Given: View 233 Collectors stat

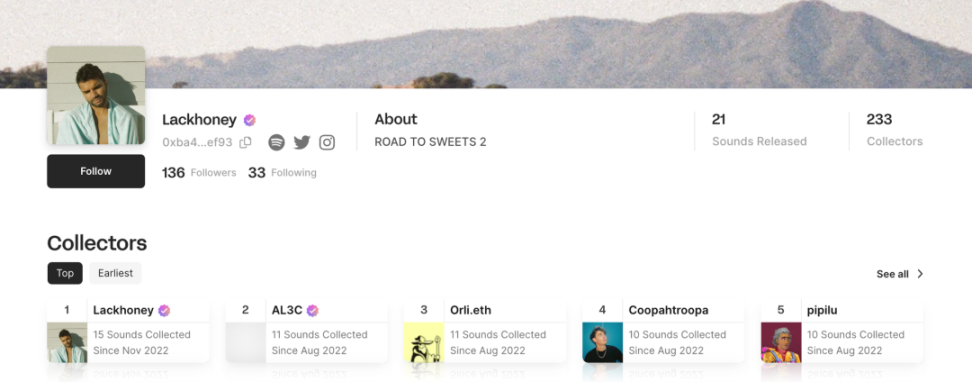Looking at the screenshot, I should click(895, 130).
